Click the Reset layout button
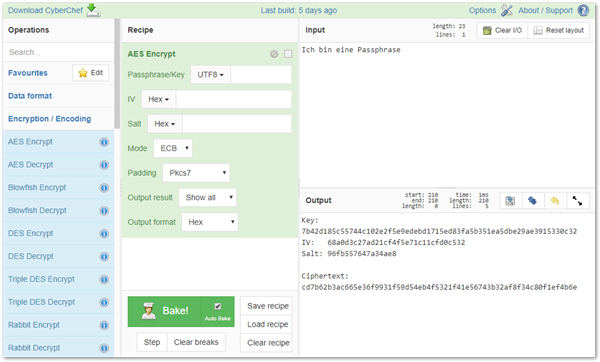 559,30
